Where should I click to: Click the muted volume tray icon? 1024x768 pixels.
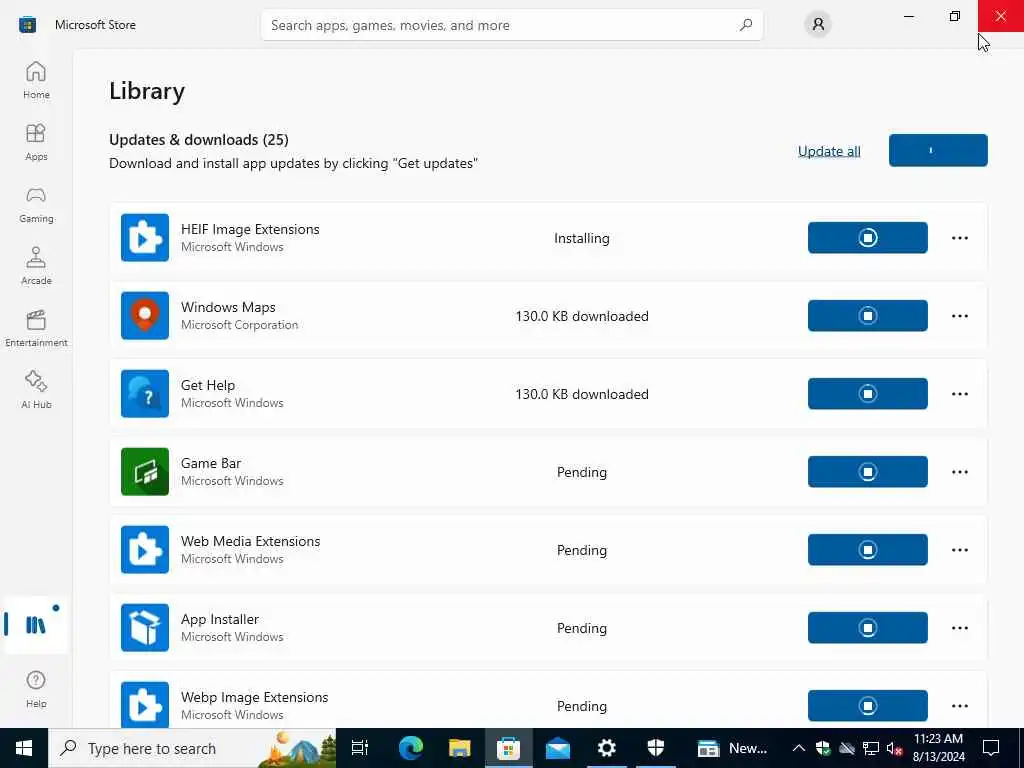point(893,748)
